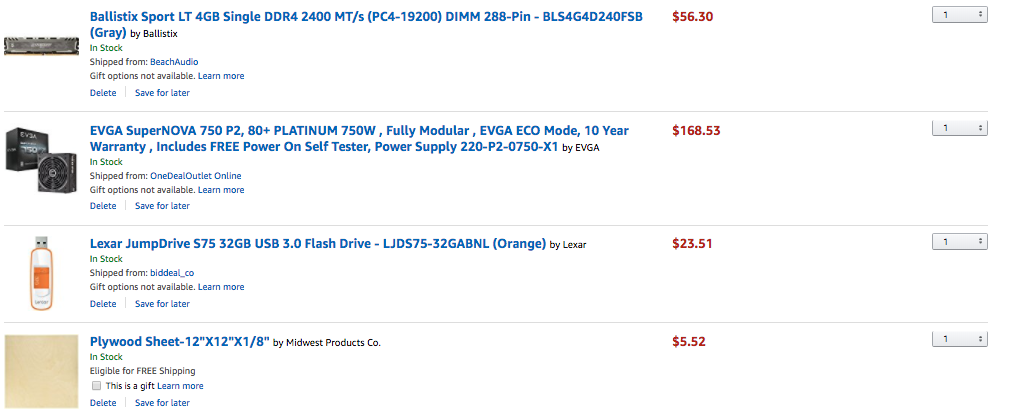Click the BeachAudio seller link
The height and width of the screenshot is (419, 1024).
tap(174, 62)
